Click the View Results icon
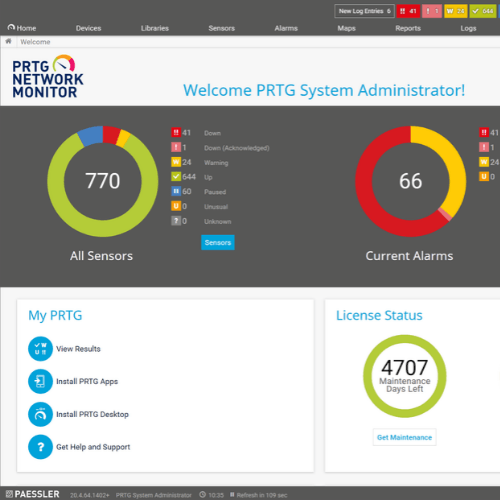Image resolution: width=500 pixels, height=500 pixels. tap(40, 349)
